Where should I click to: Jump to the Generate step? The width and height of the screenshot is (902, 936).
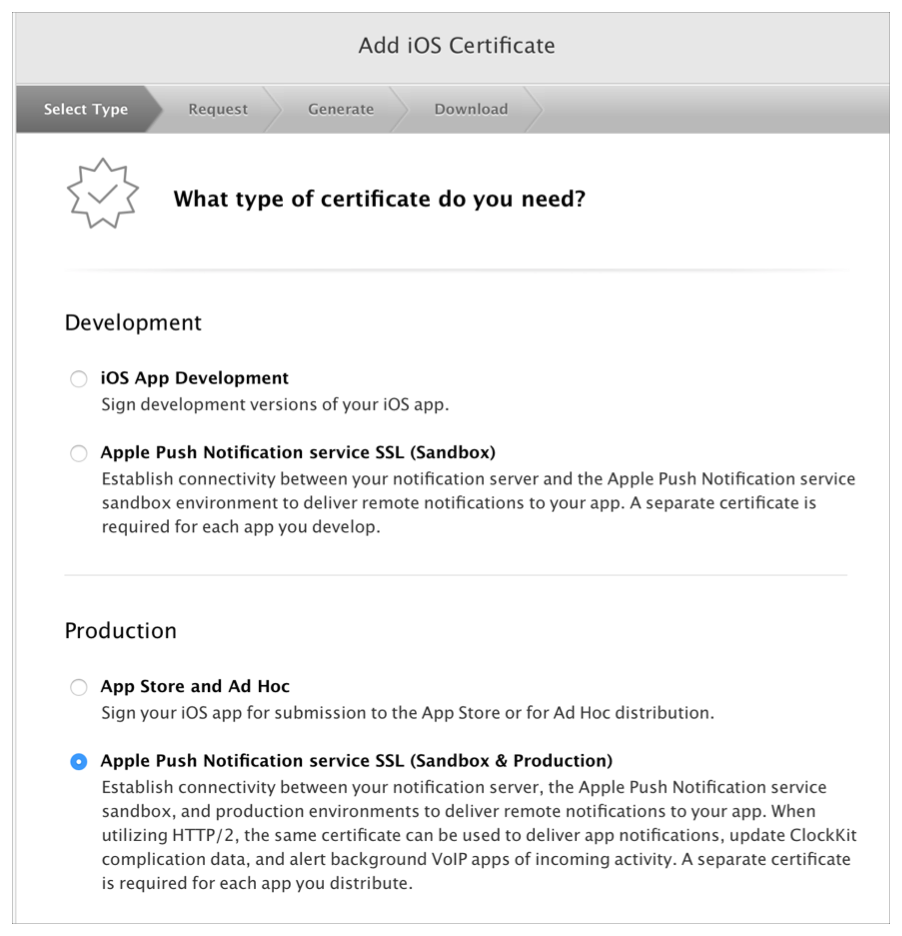coord(341,109)
